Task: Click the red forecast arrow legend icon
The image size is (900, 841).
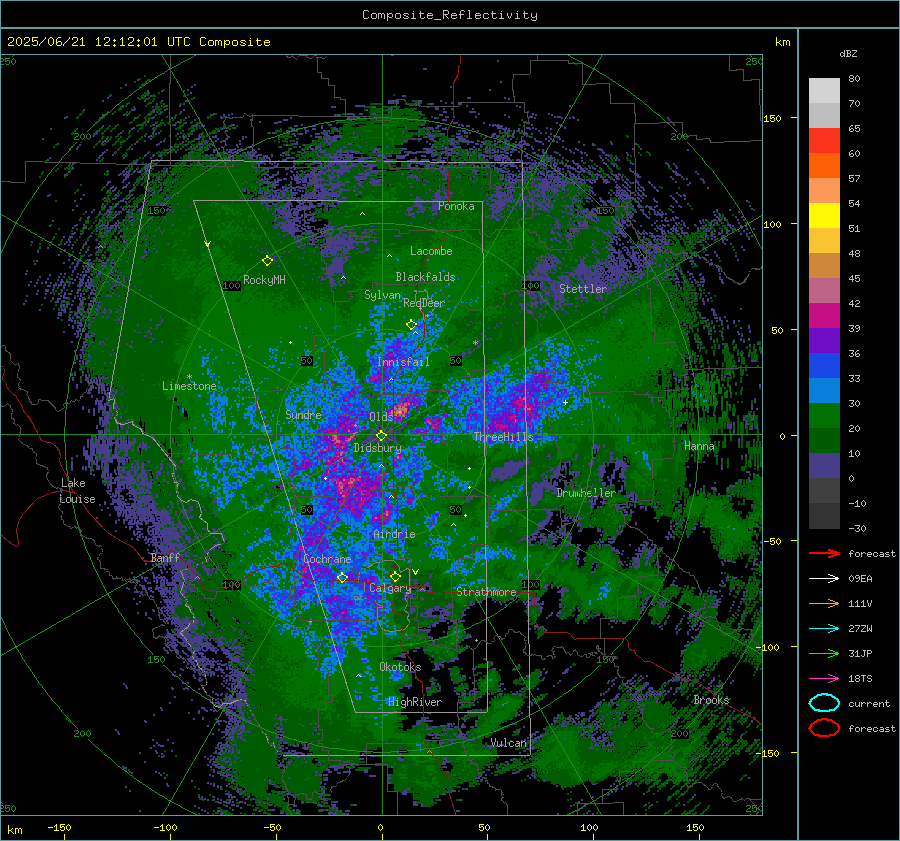Action: (x=824, y=553)
